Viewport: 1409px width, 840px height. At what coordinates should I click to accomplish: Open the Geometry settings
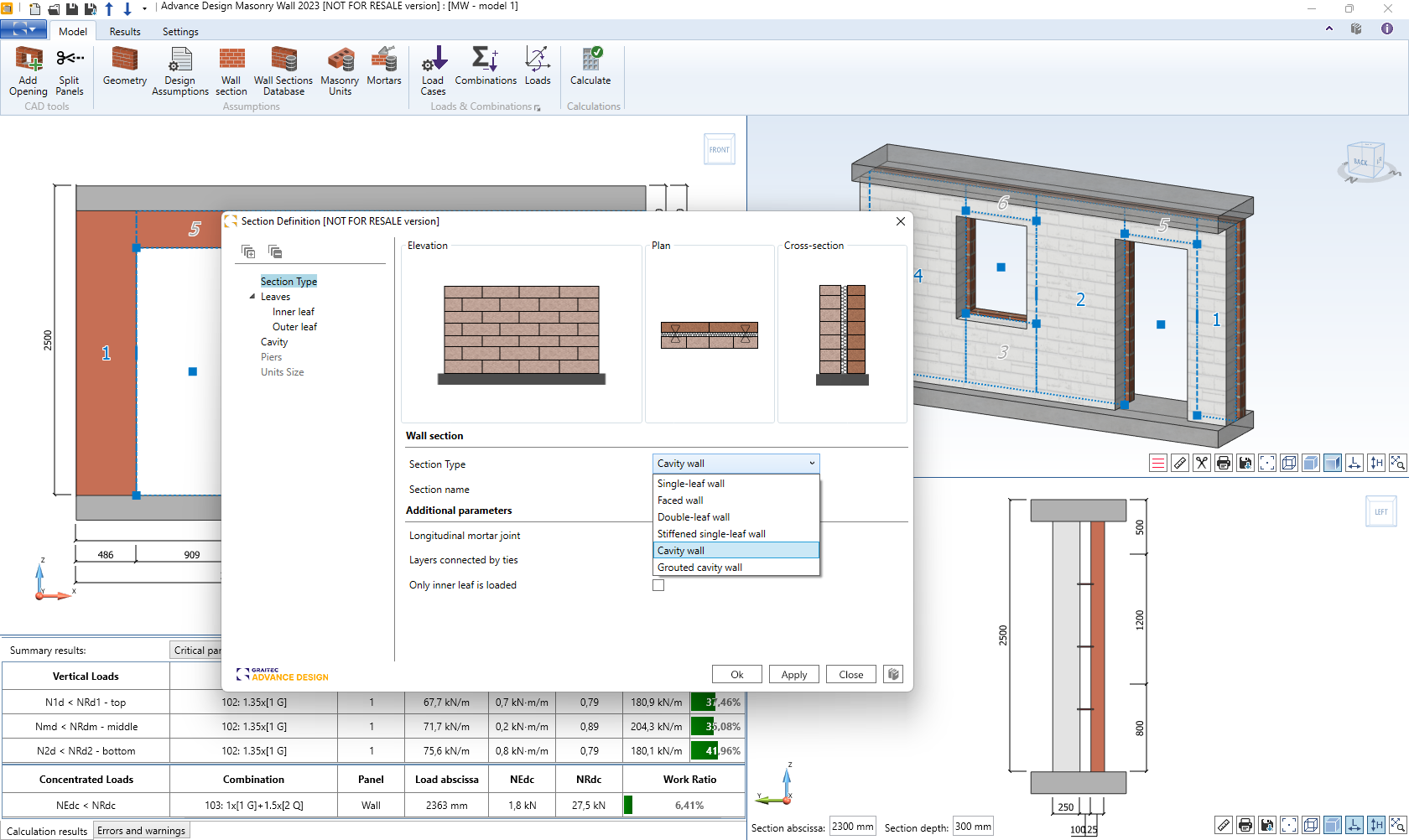[125, 65]
